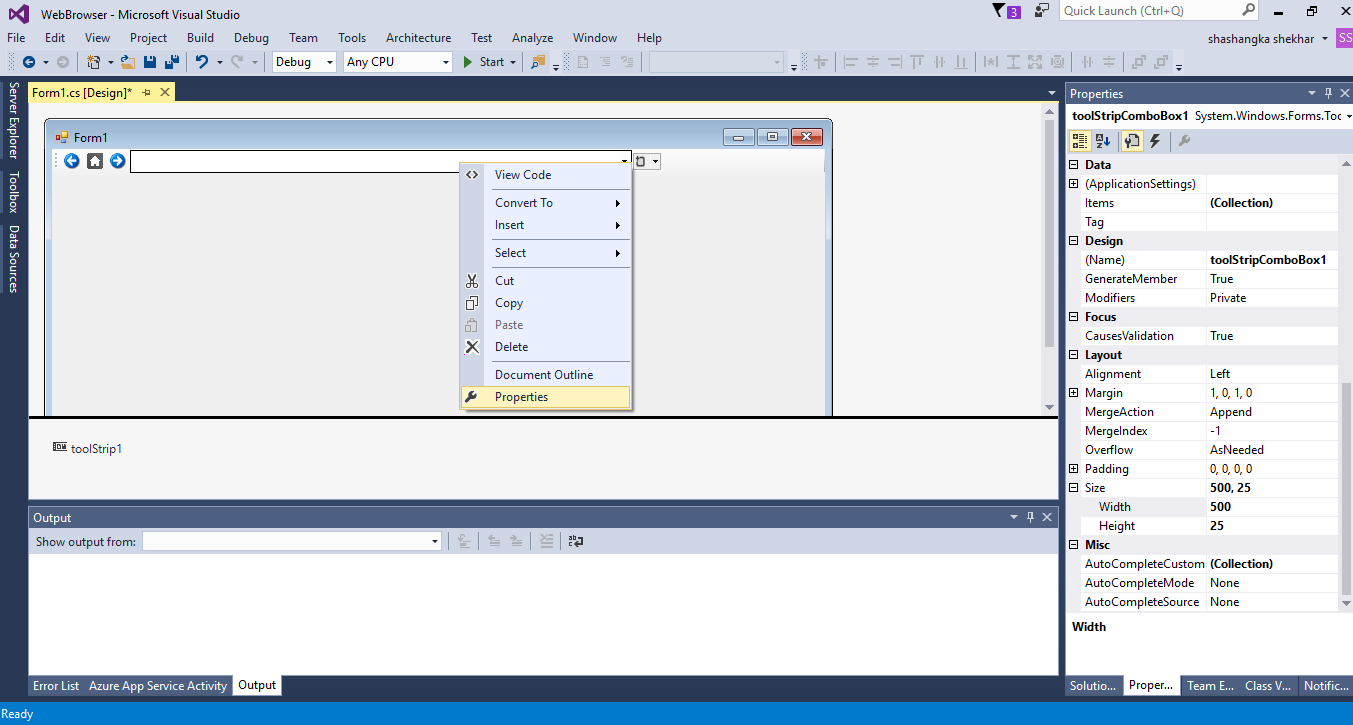This screenshot has width=1353, height=725.
Task: Open the Server Explorer side tab
Action: [14, 121]
